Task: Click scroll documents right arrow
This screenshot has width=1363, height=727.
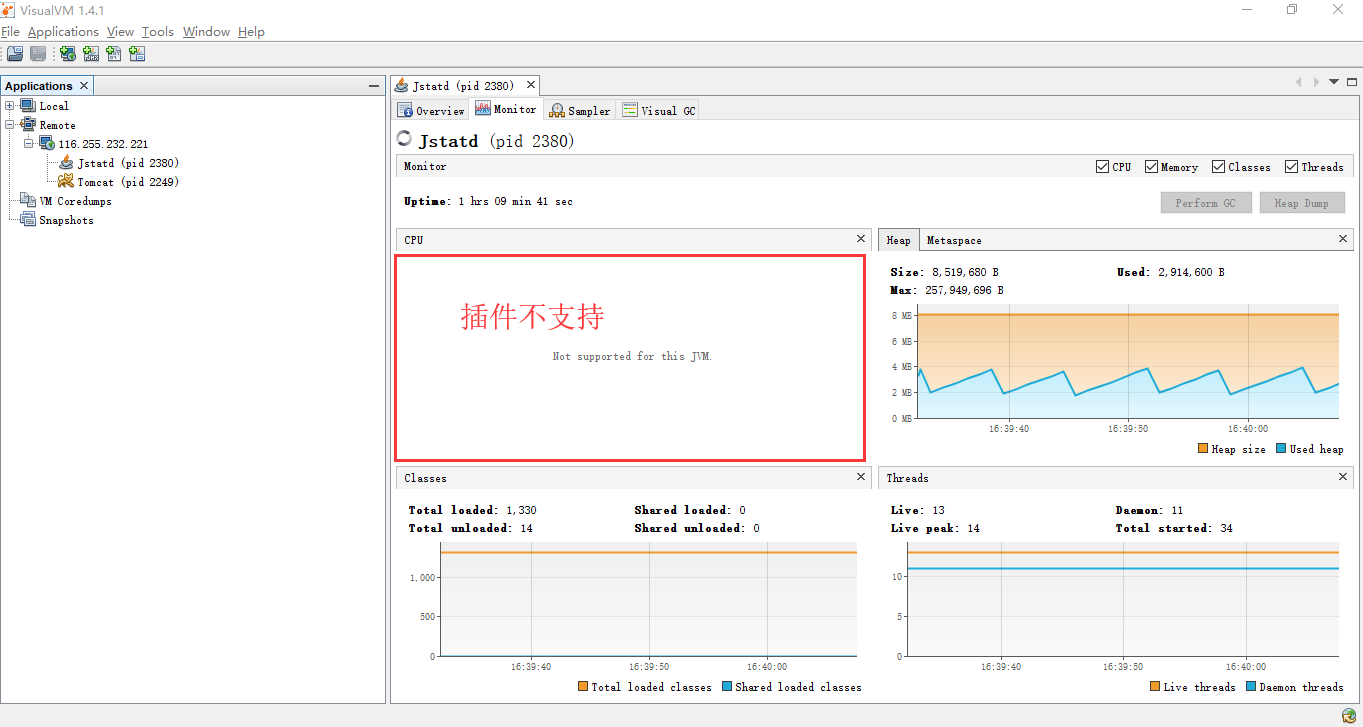Action: (x=1316, y=82)
